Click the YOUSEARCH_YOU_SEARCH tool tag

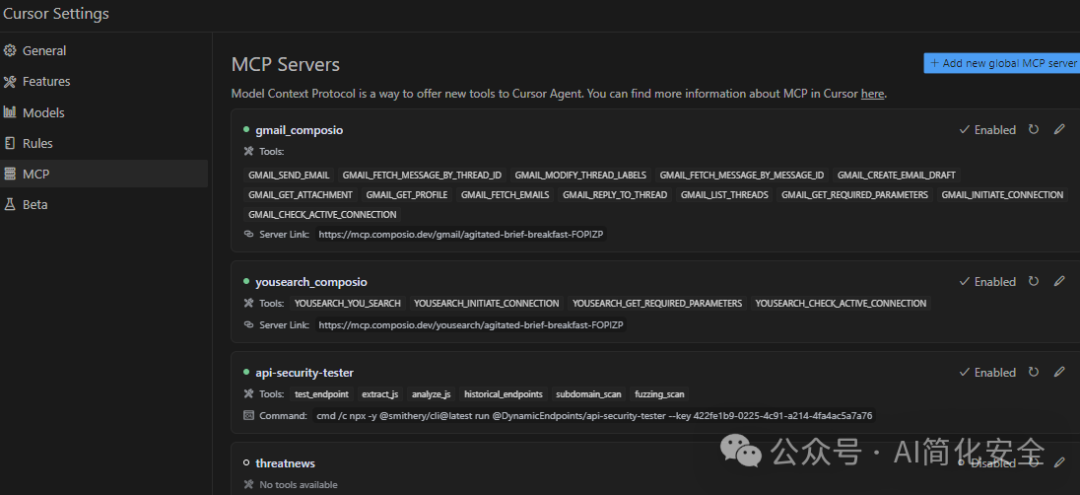(x=347, y=303)
